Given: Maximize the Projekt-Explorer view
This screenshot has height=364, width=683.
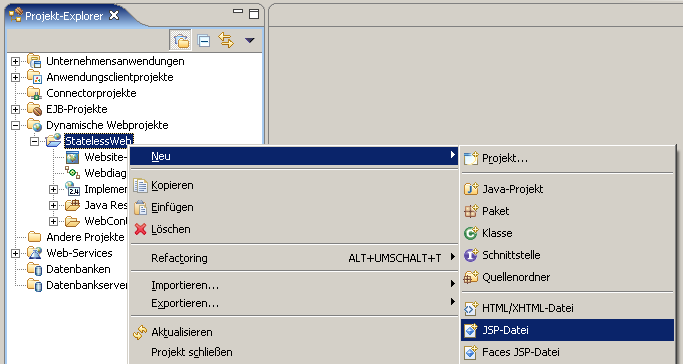Looking at the screenshot, I should coord(254,14).
